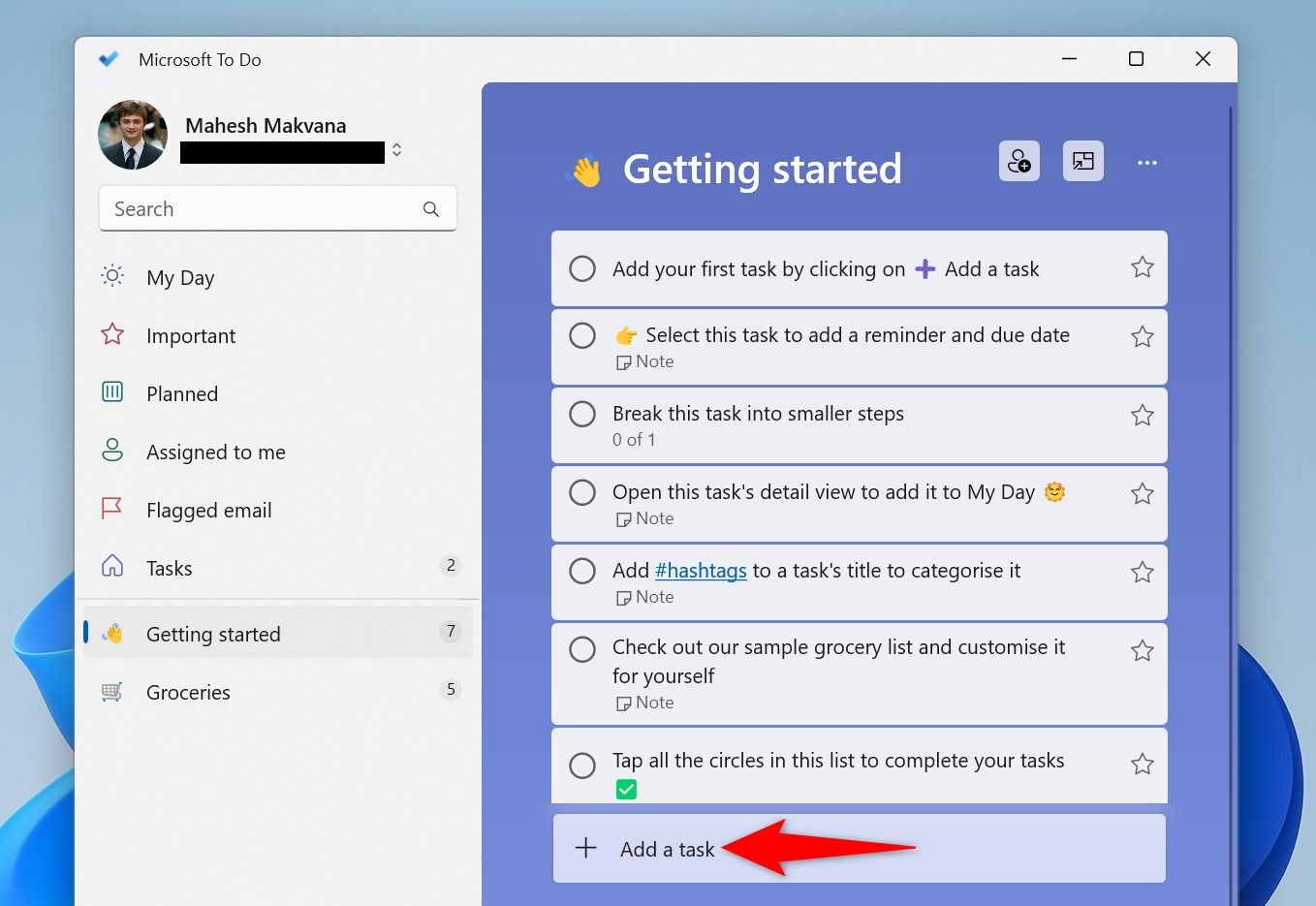This screenshot has width=1316, height=906.
Task: Click the Mahesh Makvana profile picture
Action: [133, 135]
